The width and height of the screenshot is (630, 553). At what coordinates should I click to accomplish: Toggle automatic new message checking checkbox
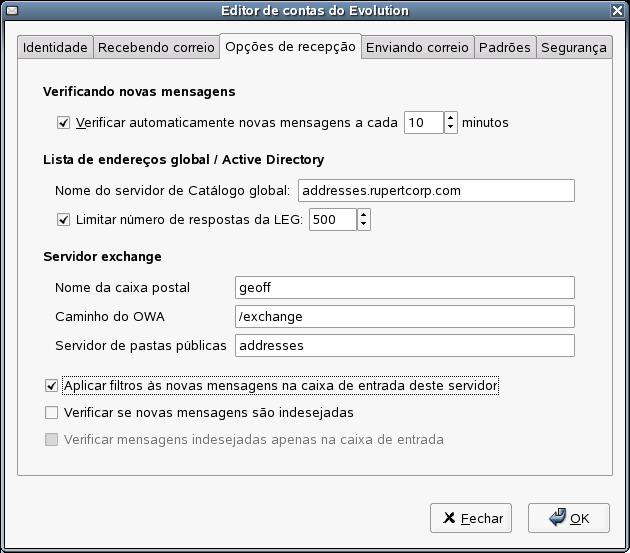63,123
